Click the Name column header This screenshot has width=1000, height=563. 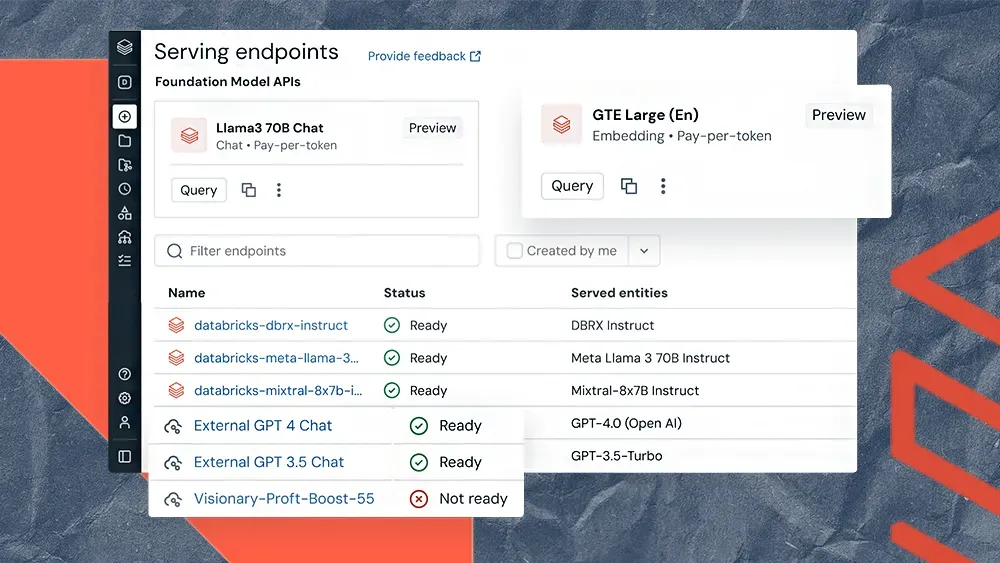[186, 293]
